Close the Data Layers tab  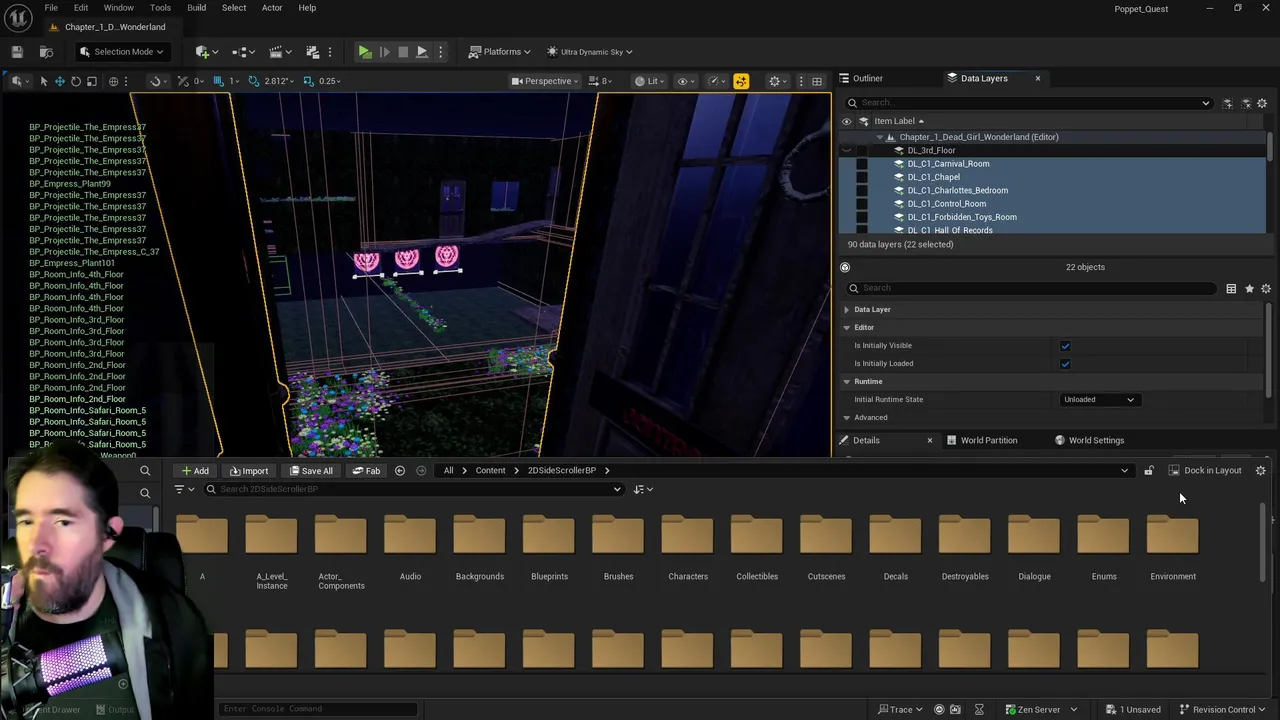tap(1037, 78)
